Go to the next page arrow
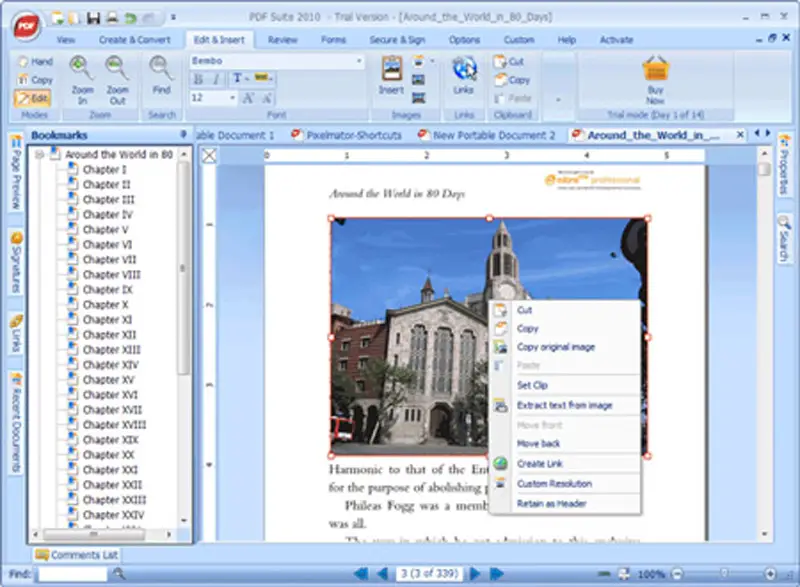Viewport: 800px width, 587px height. pos(476,574)
